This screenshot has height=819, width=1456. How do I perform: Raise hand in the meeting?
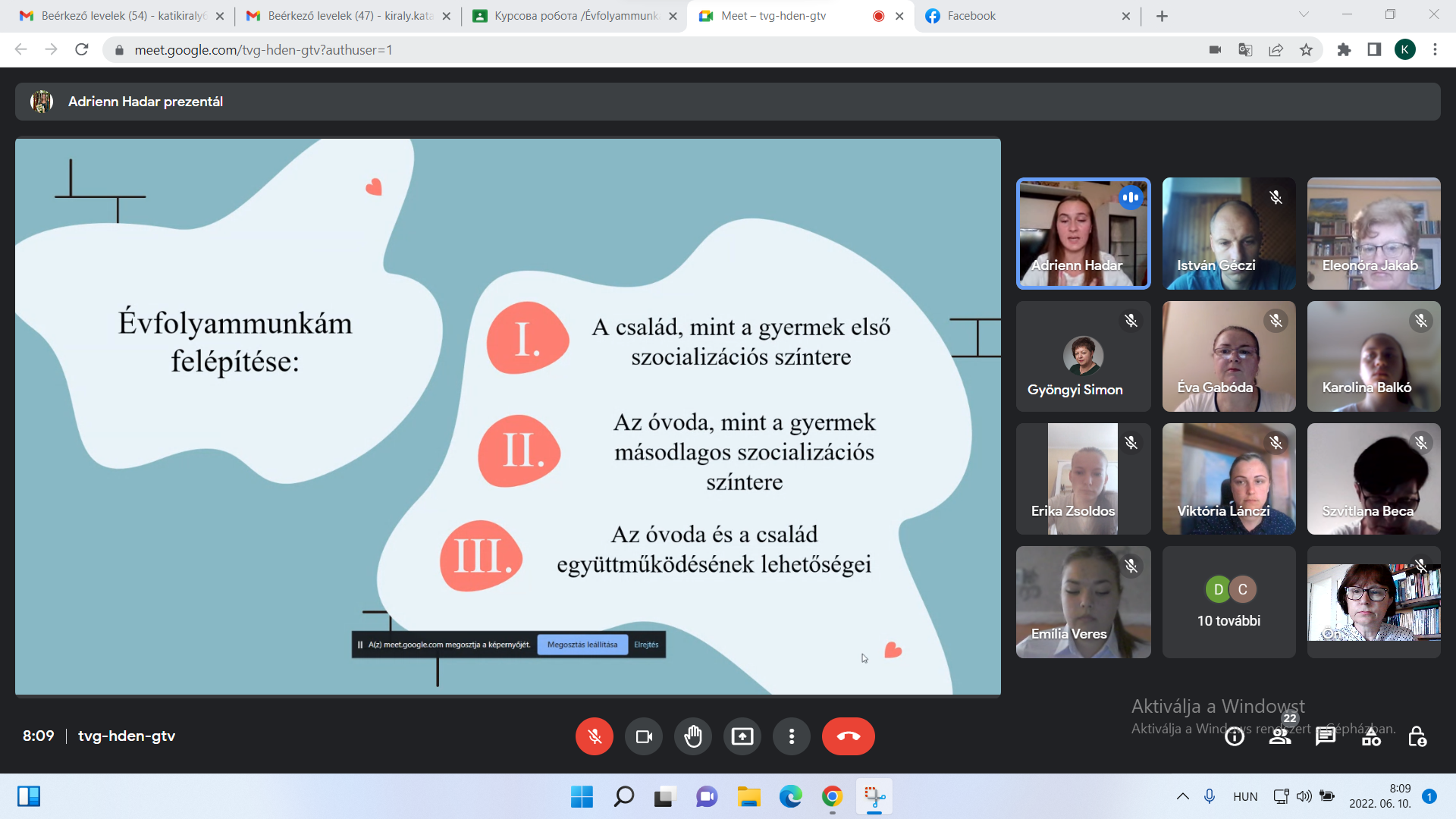click(x=693, y=736)
